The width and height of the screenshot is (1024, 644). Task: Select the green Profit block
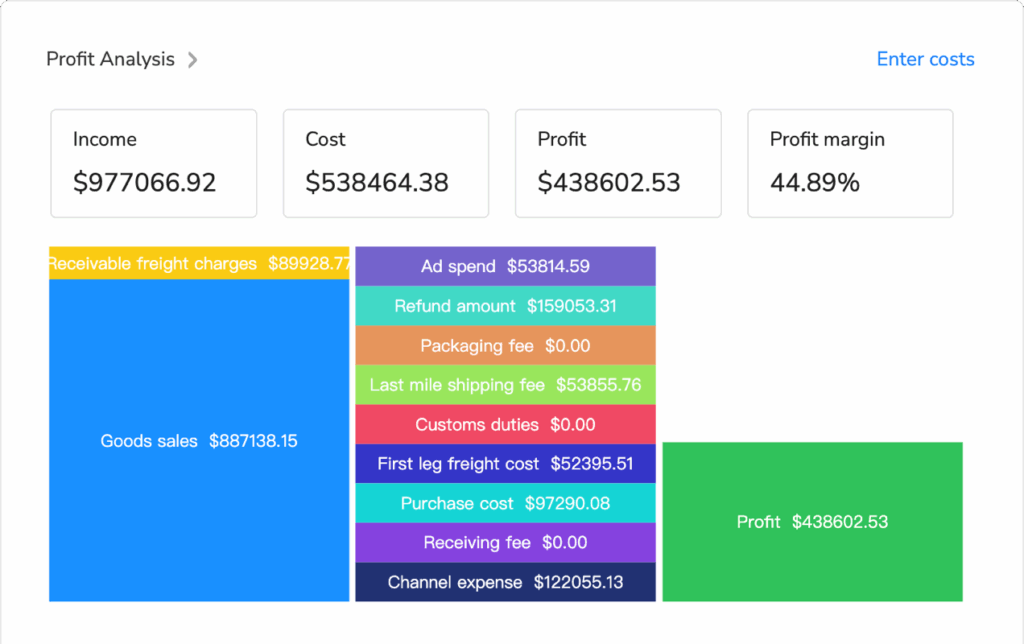[x=812, y=522]
